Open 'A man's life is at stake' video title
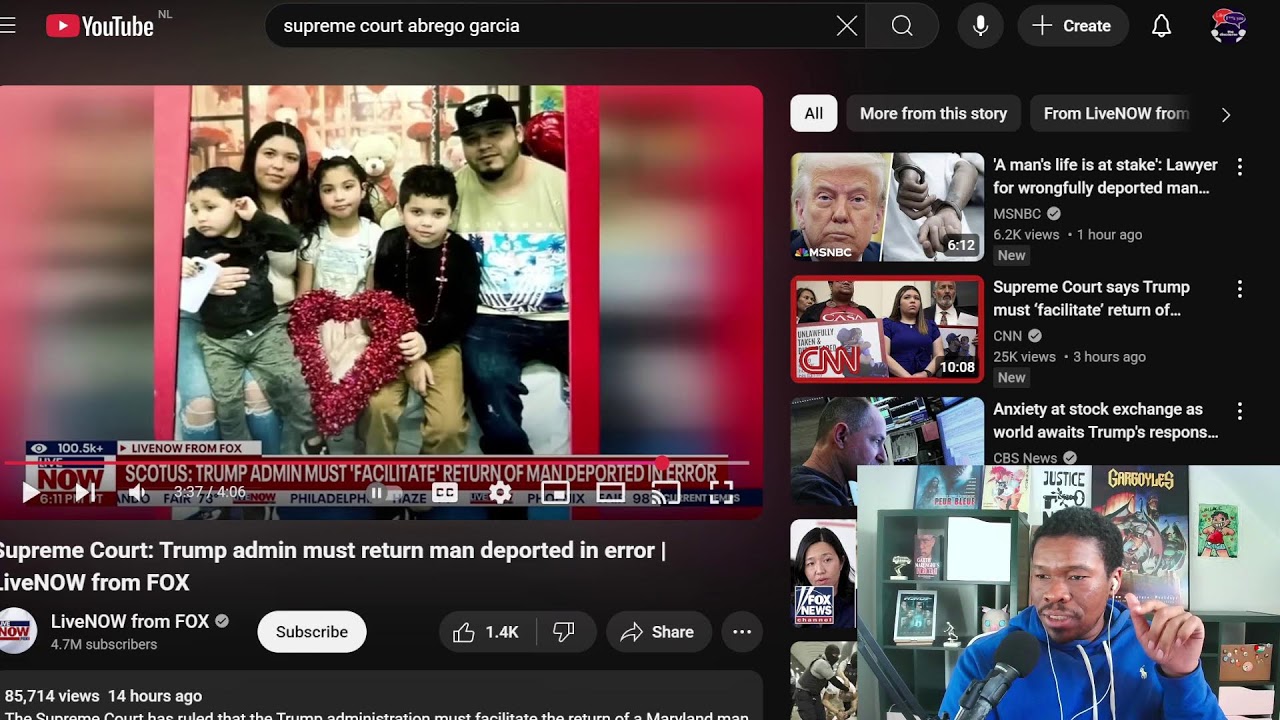 (x=1106, y=176)
